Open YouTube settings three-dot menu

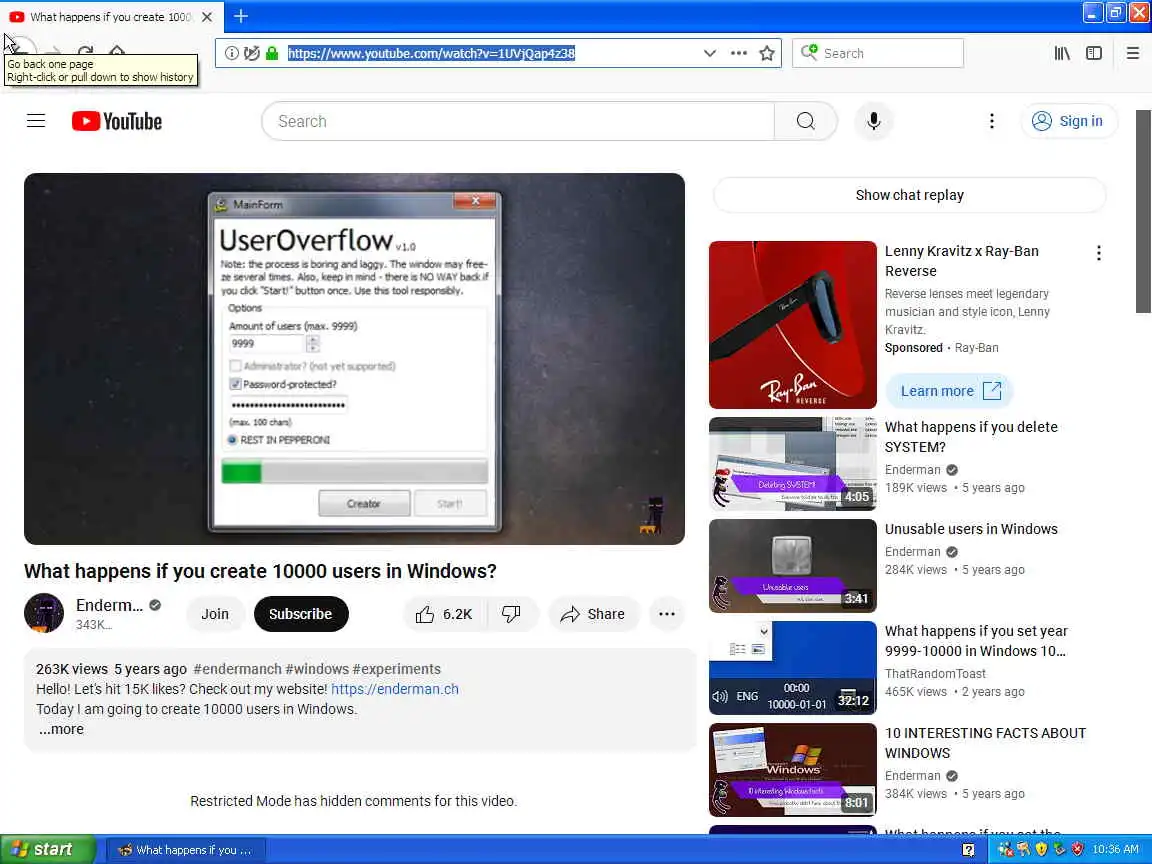992,121
